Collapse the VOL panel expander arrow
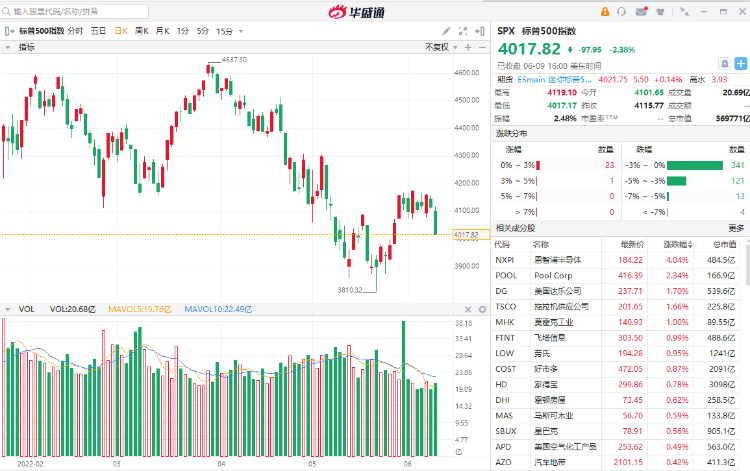This screenshot has height=471, width=750. pos(8,310)
